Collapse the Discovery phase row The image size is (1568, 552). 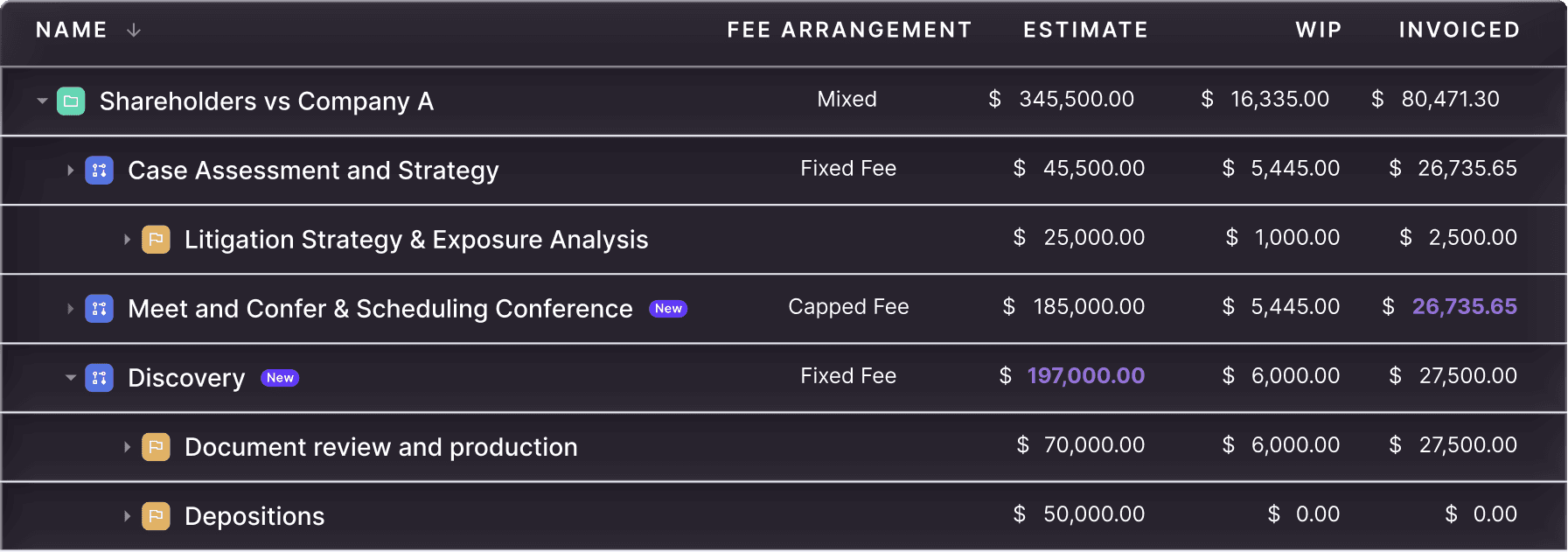[x=71, y=378]
